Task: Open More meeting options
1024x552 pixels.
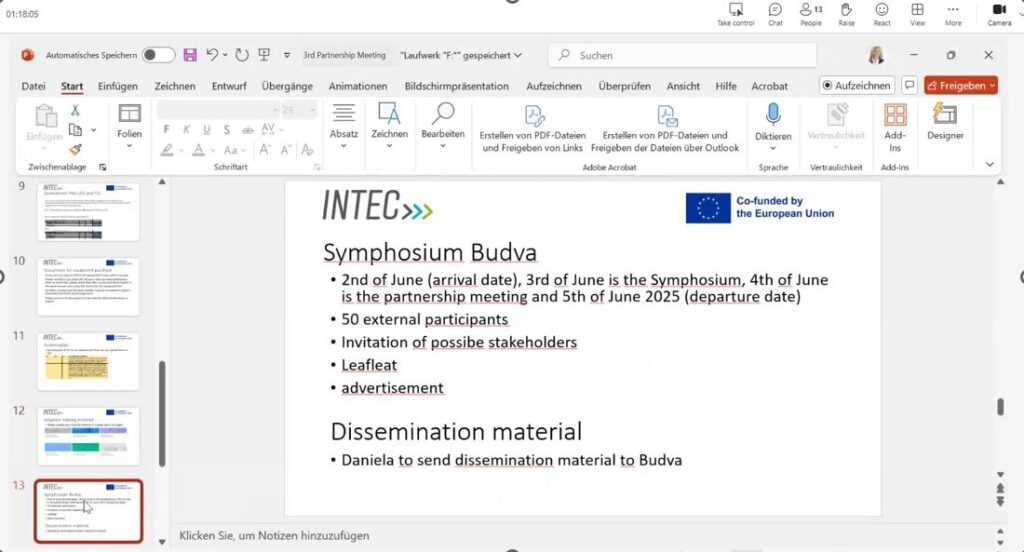Action: coord(953,14)
